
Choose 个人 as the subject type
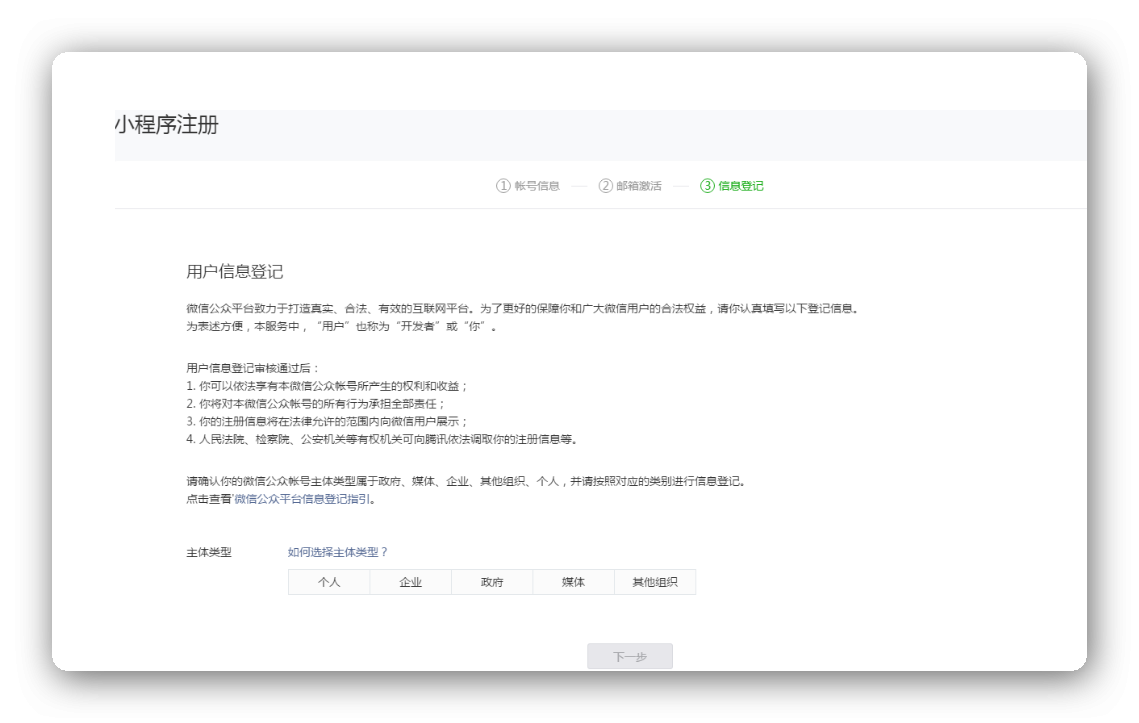point(329,582)
